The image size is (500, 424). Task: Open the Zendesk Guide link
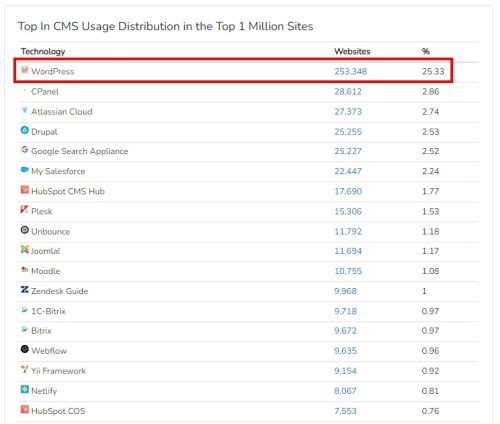click(60, 291)
